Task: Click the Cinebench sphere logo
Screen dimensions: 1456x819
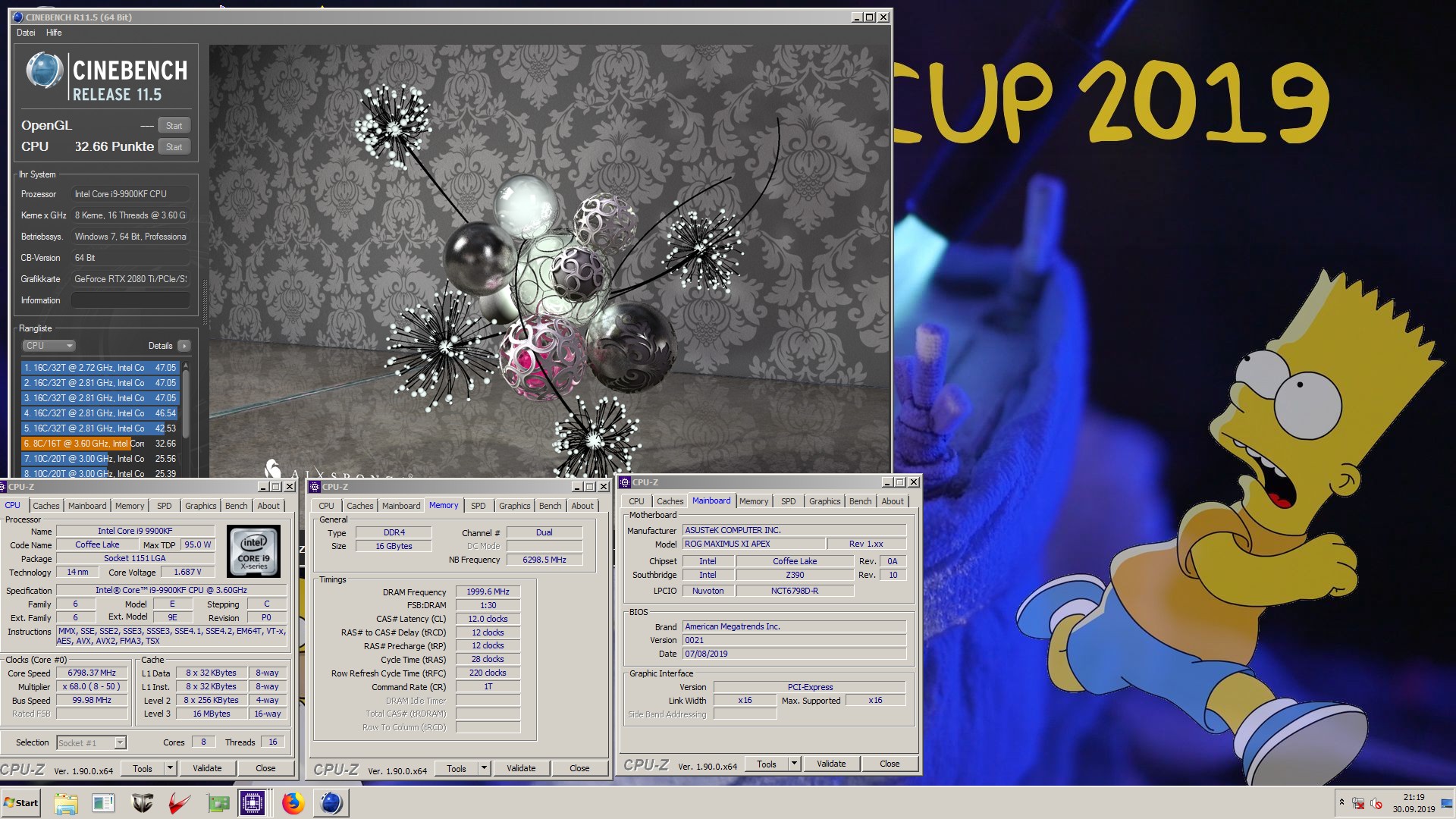Action: pyautogui.click(x=44, y=71)
